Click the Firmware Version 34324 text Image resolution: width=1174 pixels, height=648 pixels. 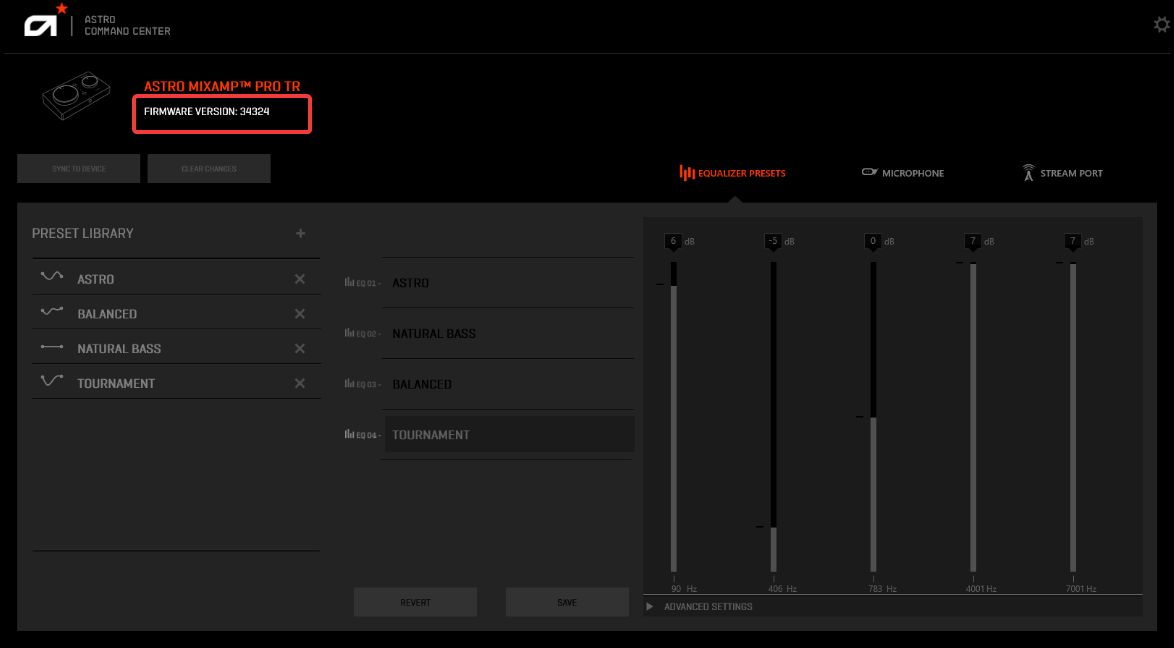pyautogui.click(x=207, y=112)
